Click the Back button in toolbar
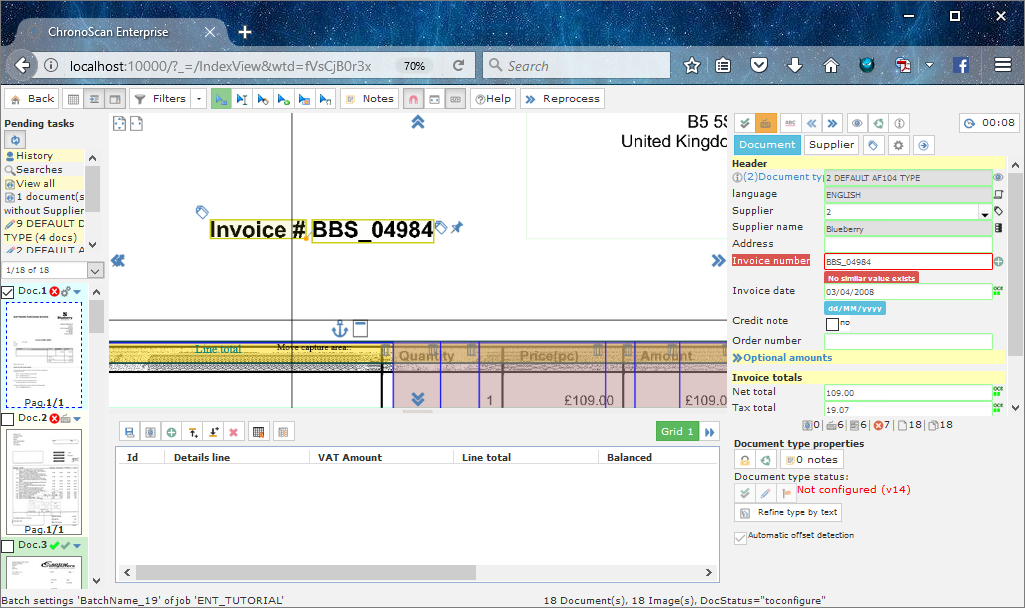Image resolution: width=1025 pixels, height=608 pixels. [x=31, y=99]
